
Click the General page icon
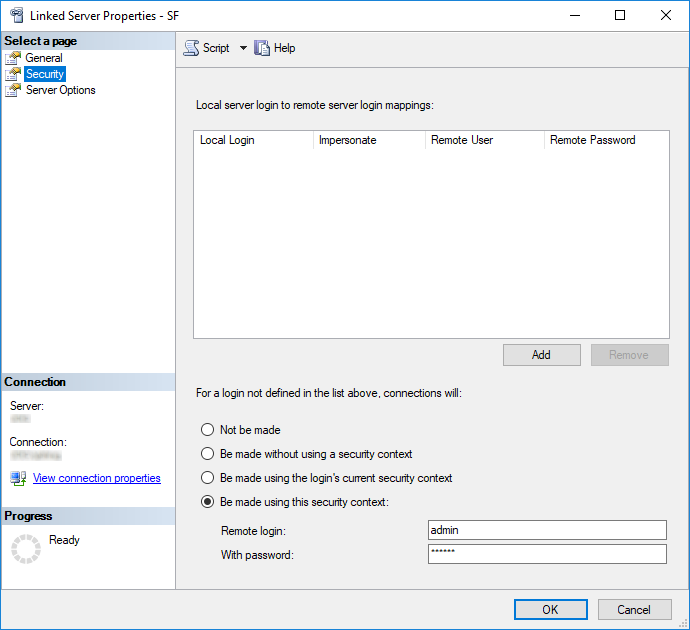13,58
